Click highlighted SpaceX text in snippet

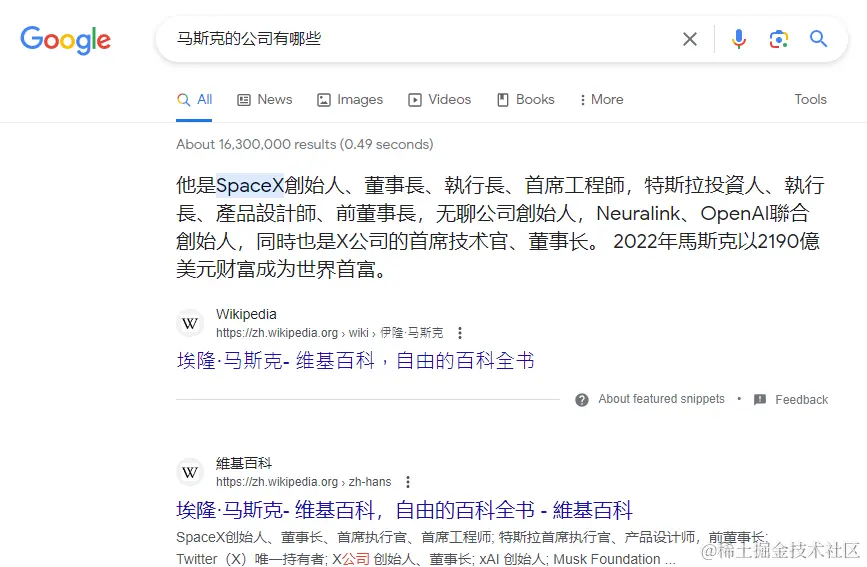[249, 185]
